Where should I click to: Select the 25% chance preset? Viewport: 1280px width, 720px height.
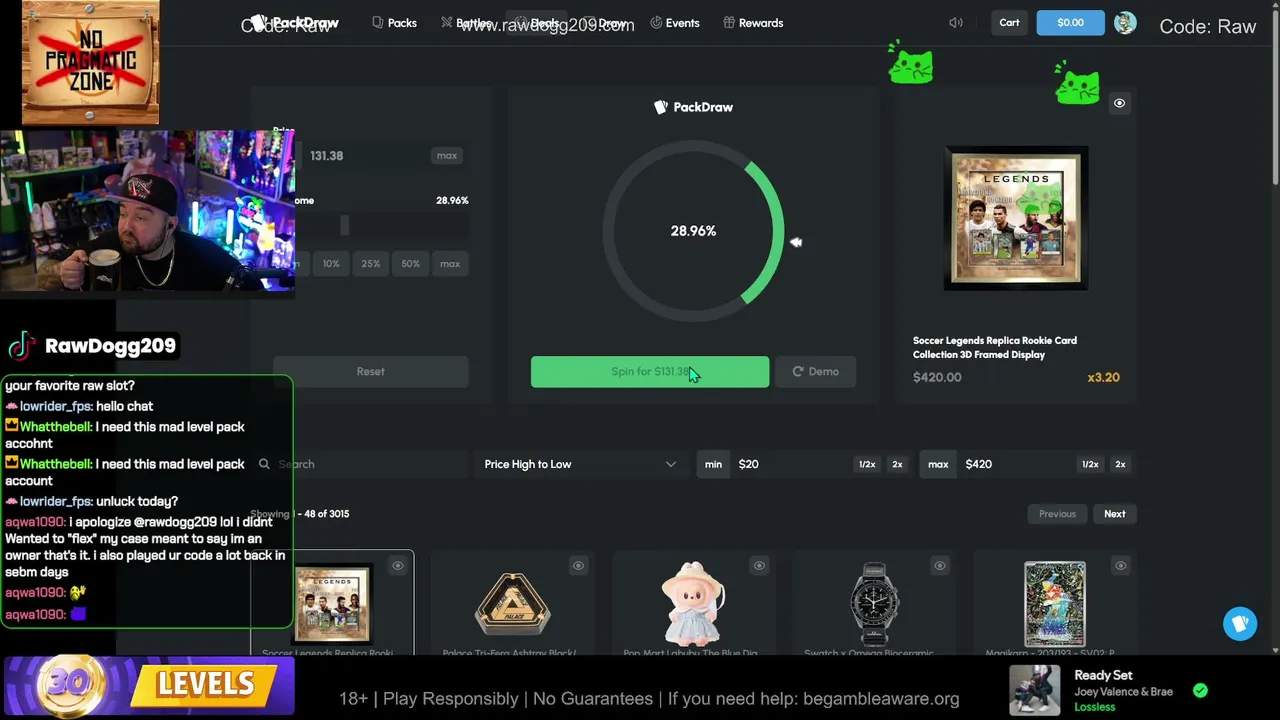371,264
